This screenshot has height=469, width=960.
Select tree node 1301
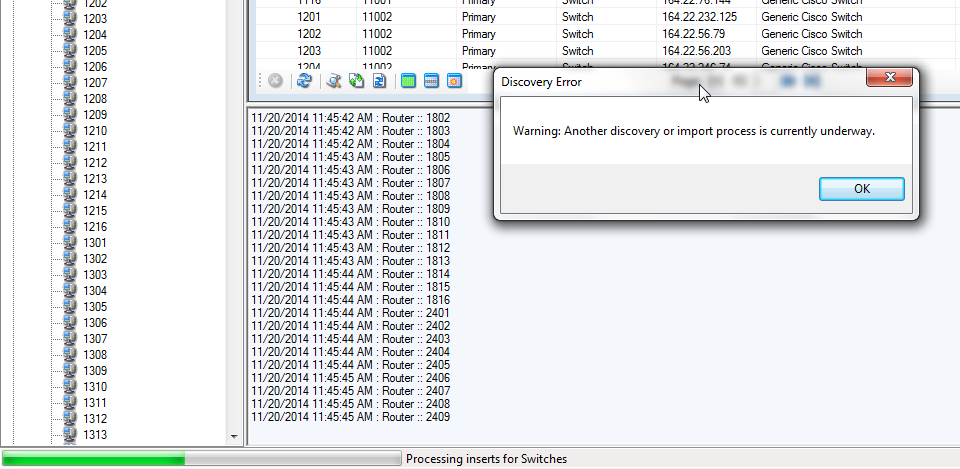click(96, 243)
